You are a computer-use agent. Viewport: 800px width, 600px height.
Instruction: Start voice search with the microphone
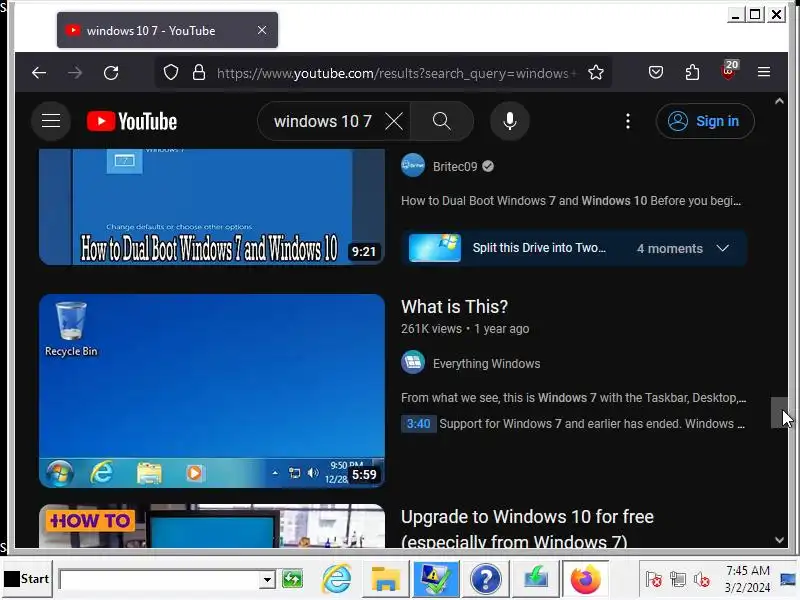[x=510, y=121]
